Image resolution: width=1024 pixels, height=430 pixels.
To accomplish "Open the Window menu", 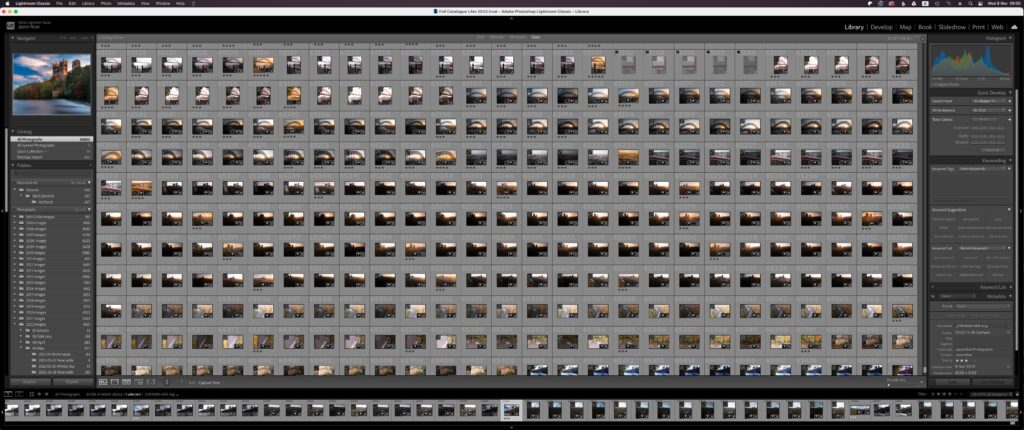I will (163, 3).
